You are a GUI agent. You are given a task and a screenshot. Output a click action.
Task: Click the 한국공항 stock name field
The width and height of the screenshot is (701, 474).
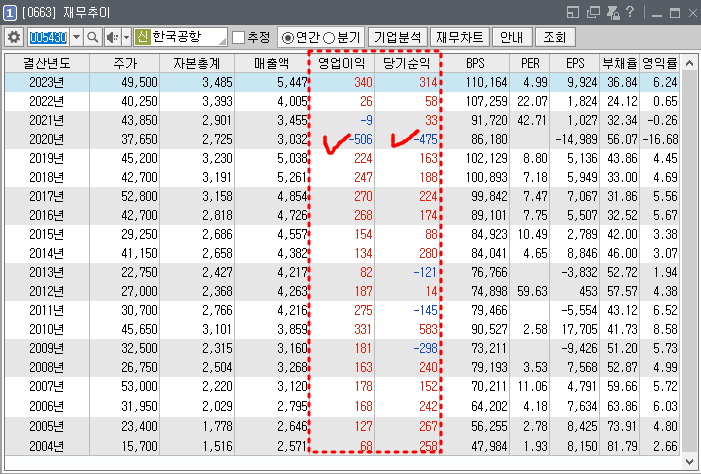[180, 37]
